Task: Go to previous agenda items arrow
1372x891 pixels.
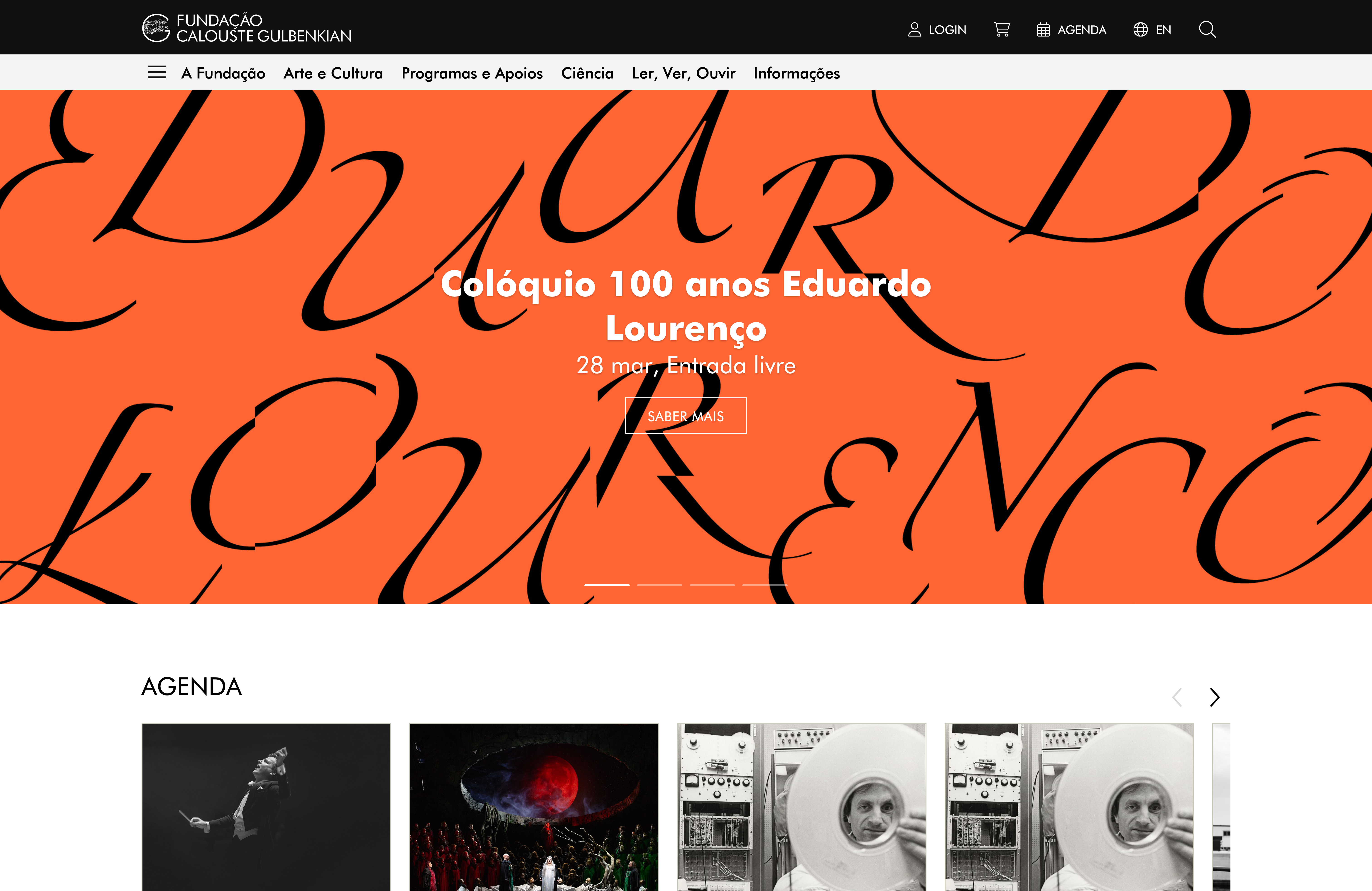Action: pos(1177,697)
